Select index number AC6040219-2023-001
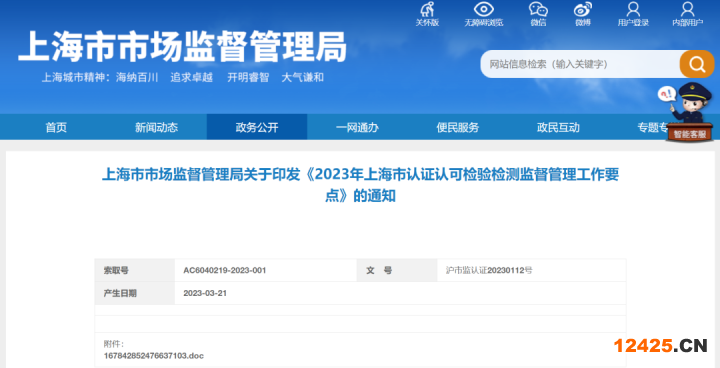The height and width of the screenshot is (368, 720). point(225,271)
